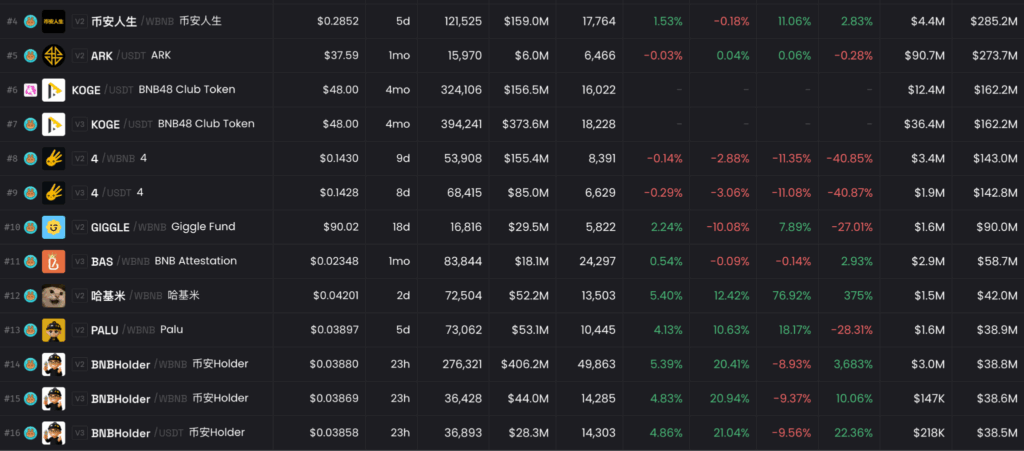Click the $90.02 GIGGLE price cell
The height and width of the screenshot is (451, 1024).
(x=338, y=227)
